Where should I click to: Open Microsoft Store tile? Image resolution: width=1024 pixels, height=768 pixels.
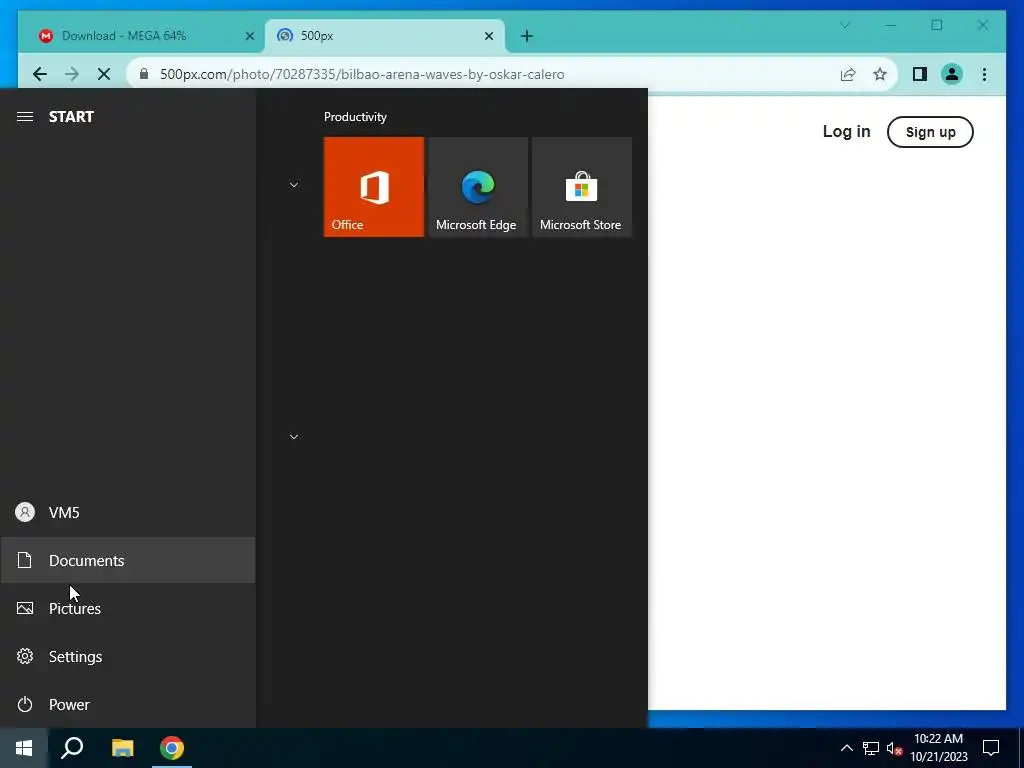[582, 187]
